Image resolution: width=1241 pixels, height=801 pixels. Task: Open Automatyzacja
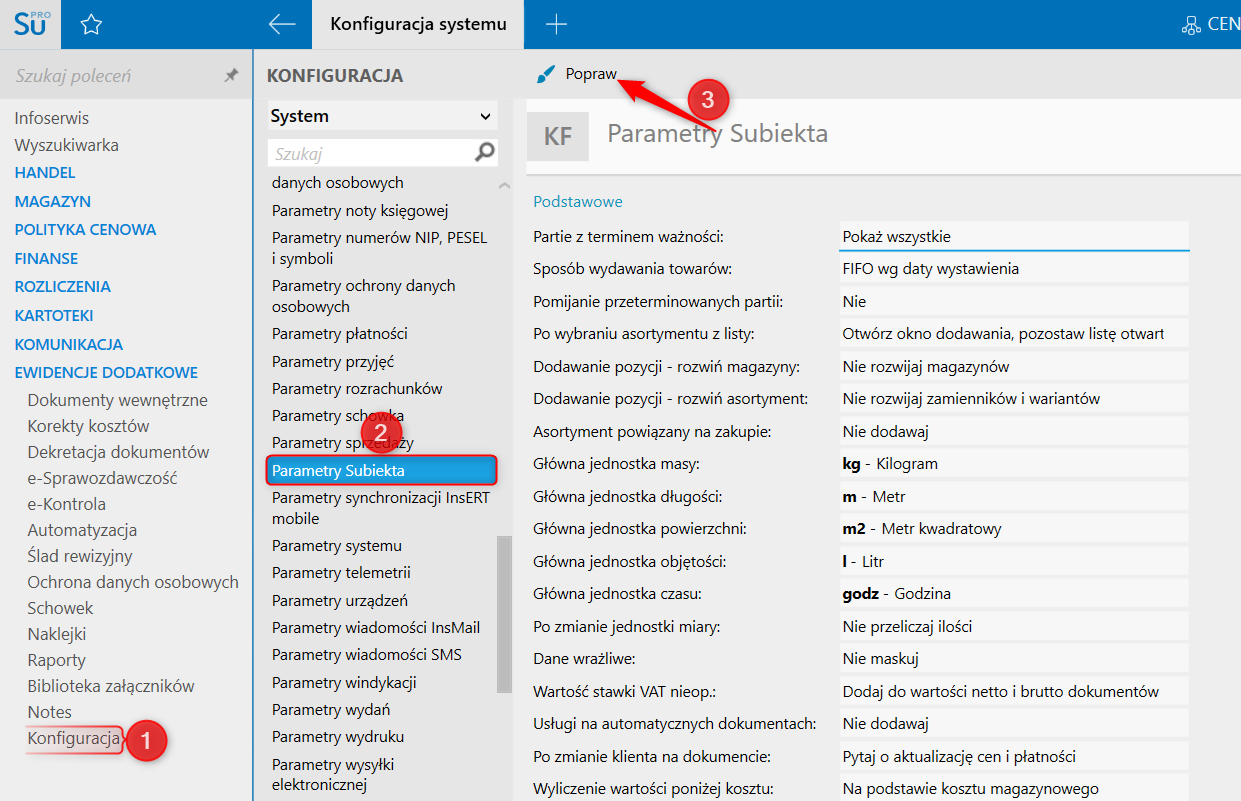[x=82, y=530]
